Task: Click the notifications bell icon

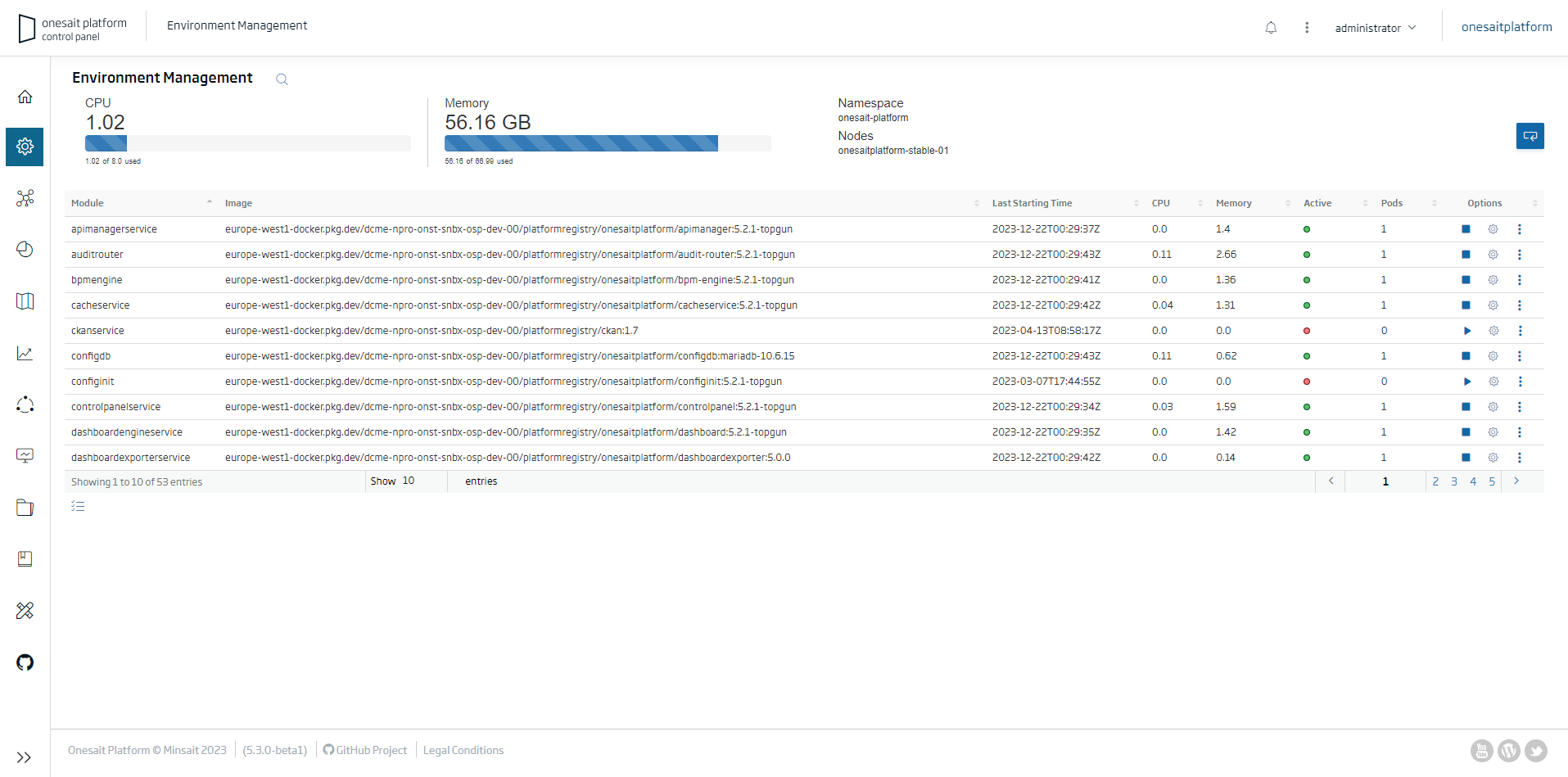Action: pyautogui.click(x=1271, y=28)
